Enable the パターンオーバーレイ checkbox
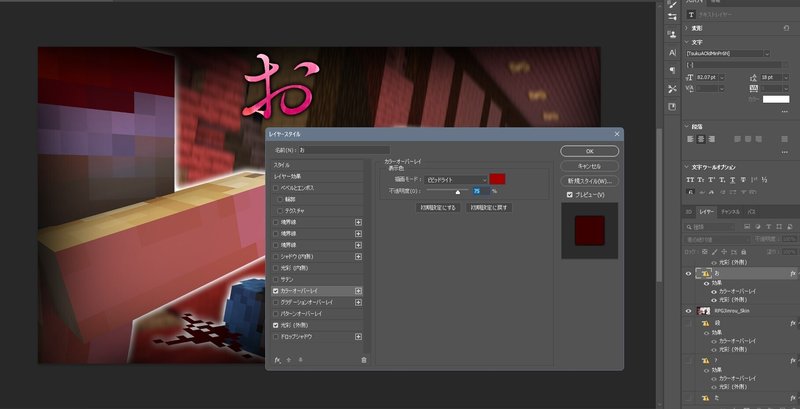The width and height of the screenshot is (800, 409). (x=276, y=314)
